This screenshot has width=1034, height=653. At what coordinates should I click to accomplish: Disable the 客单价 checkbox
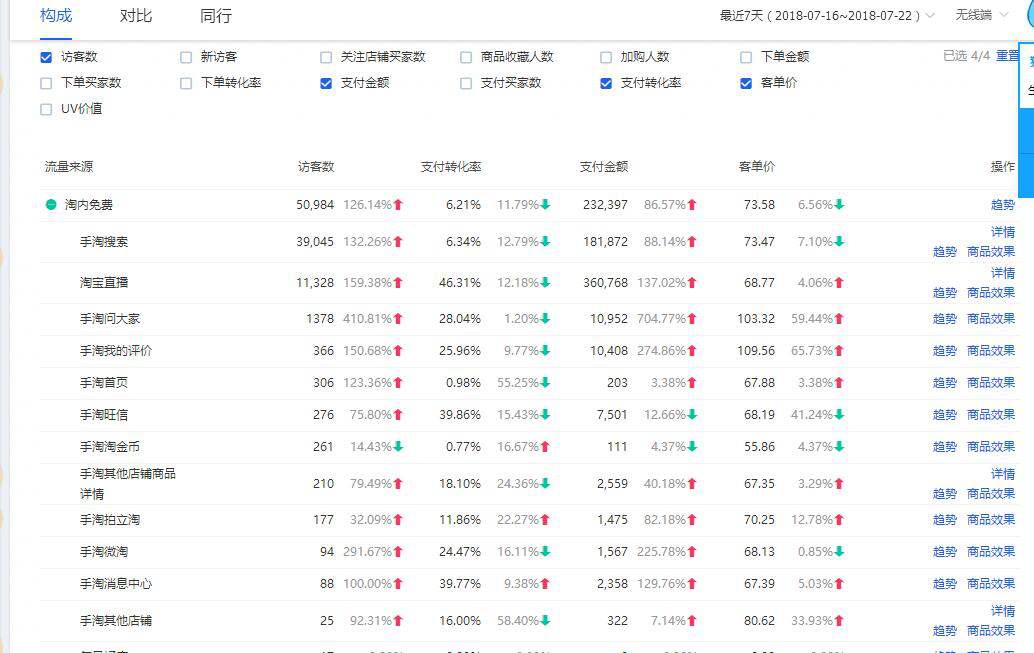(746, 84)
